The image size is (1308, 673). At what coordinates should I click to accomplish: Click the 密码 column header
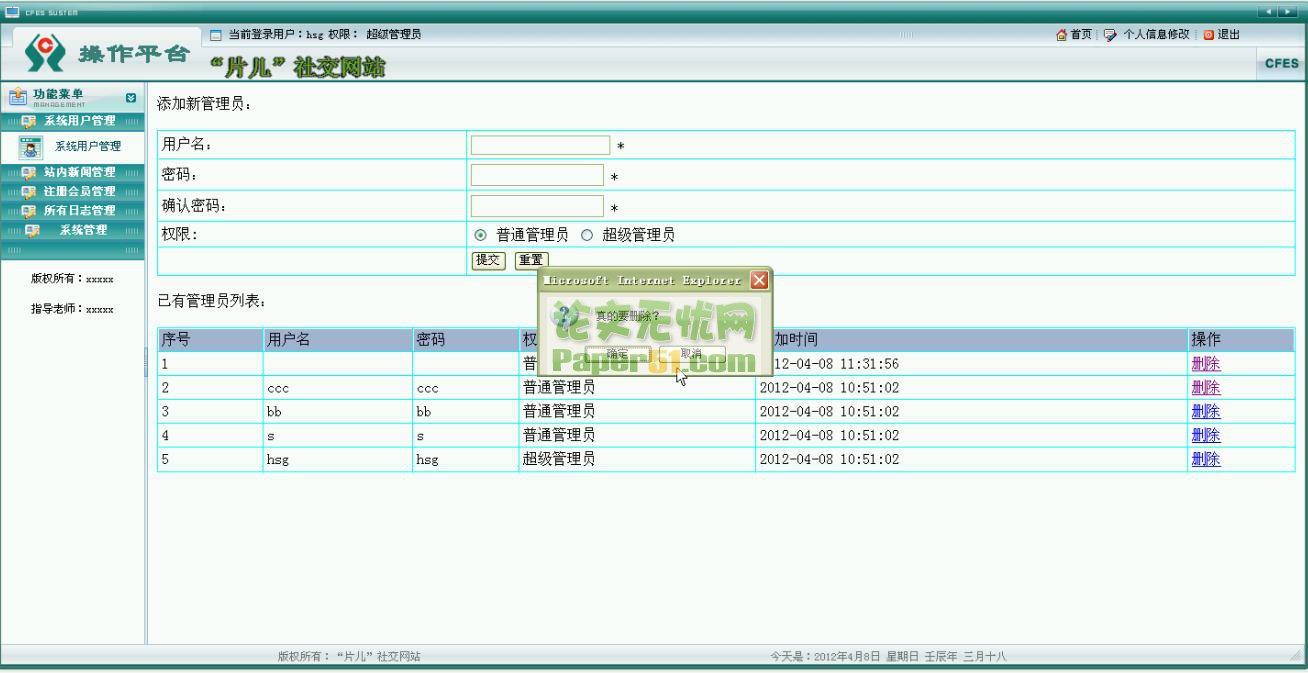[466, 340]
